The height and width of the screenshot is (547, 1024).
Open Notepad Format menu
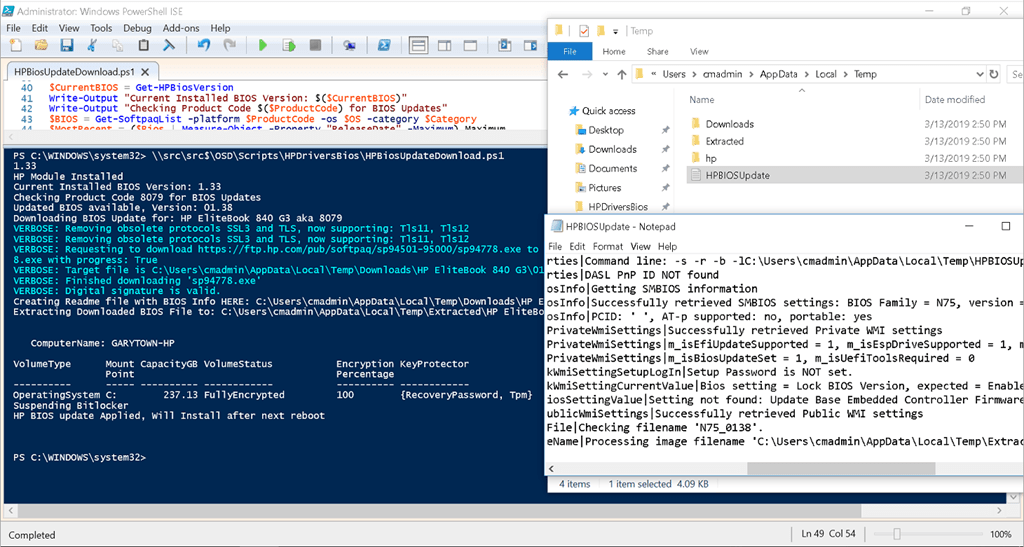607,247
